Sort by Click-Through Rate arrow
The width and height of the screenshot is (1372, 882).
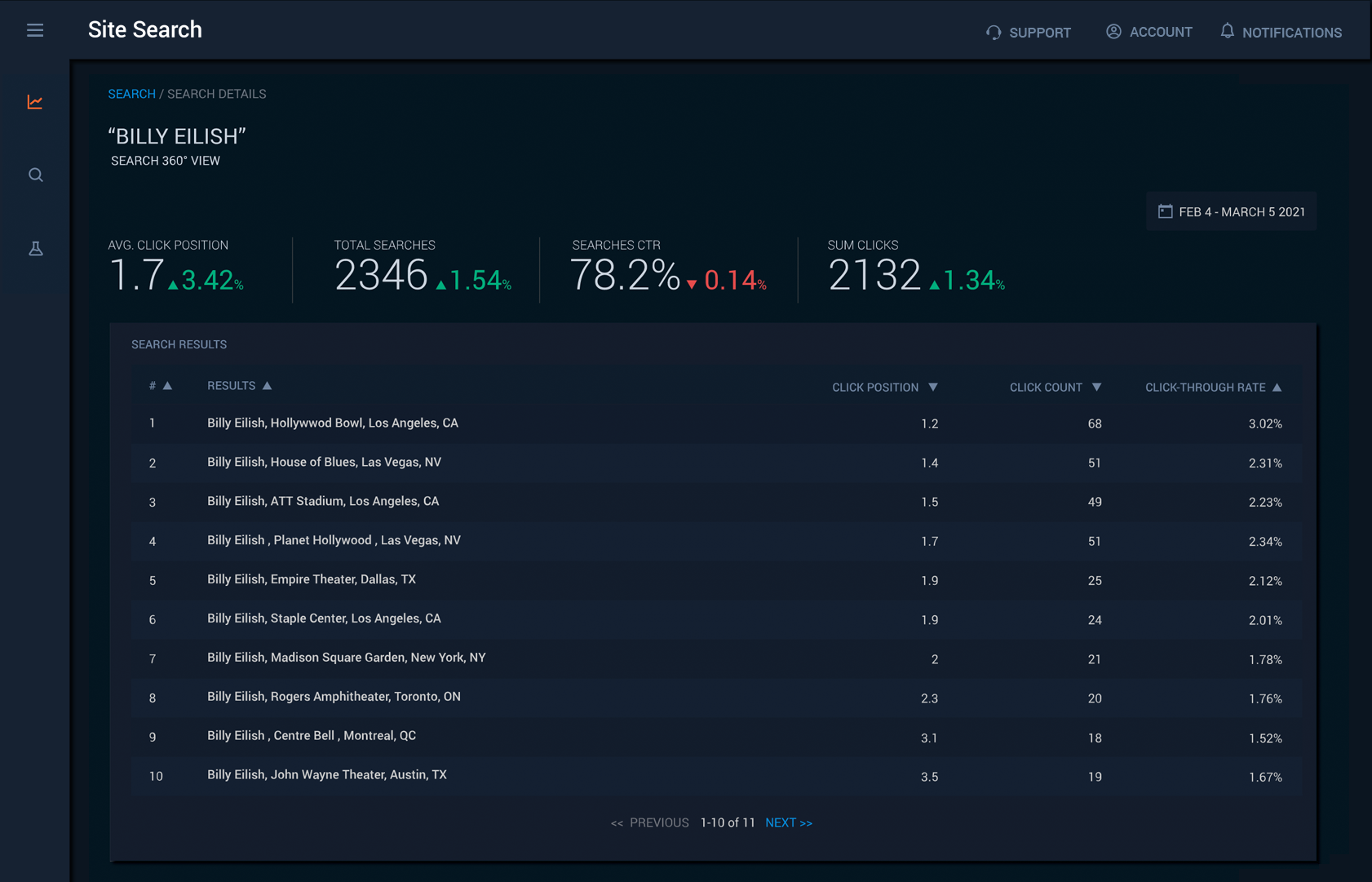click(x=1277, y=387)
